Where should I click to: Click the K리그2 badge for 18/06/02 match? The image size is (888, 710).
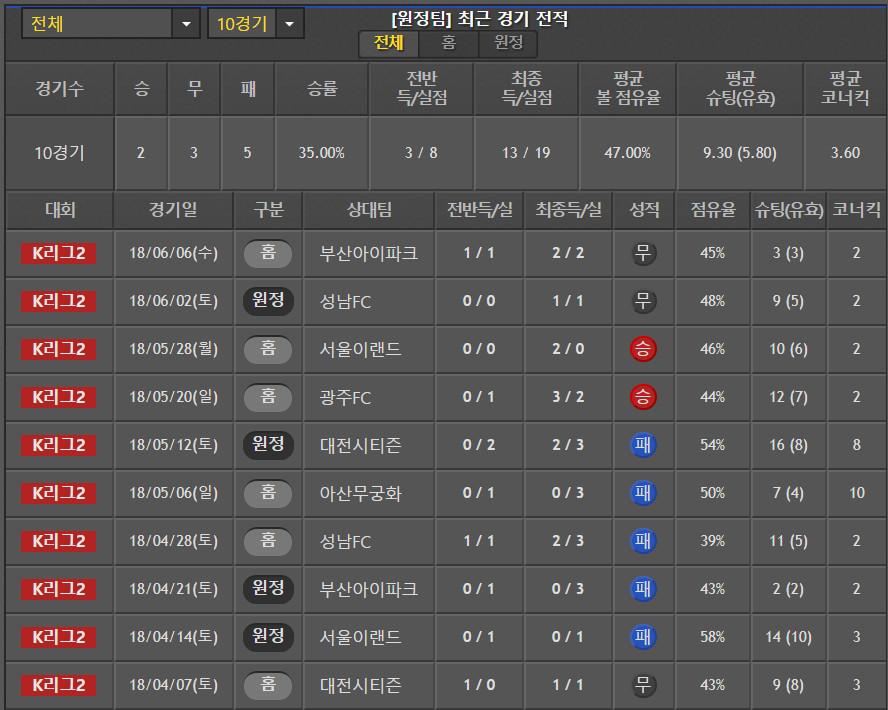click(59, 301)
